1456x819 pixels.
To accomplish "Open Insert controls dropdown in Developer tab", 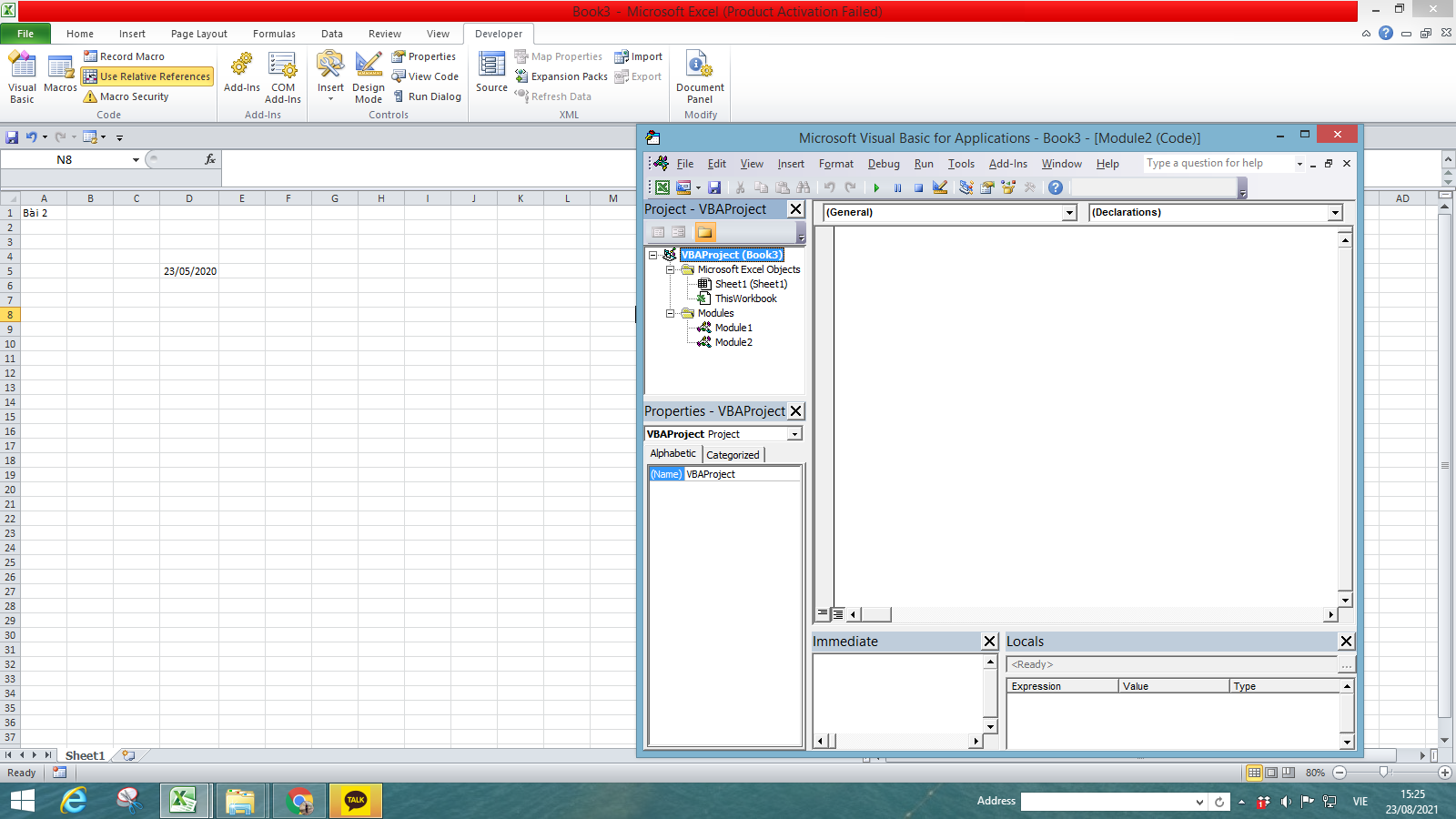I will click(x=330, y=77).
